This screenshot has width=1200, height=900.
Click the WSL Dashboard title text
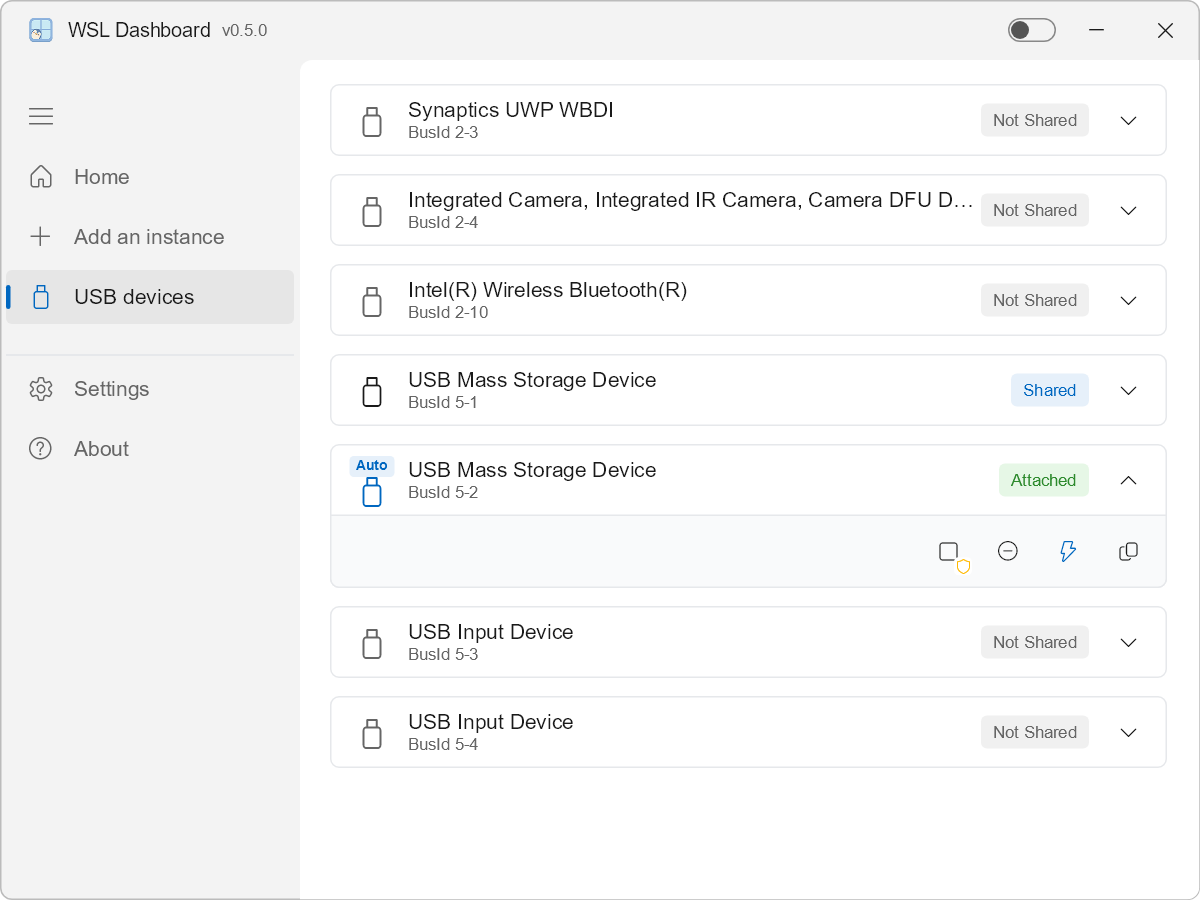pos(139,30)
